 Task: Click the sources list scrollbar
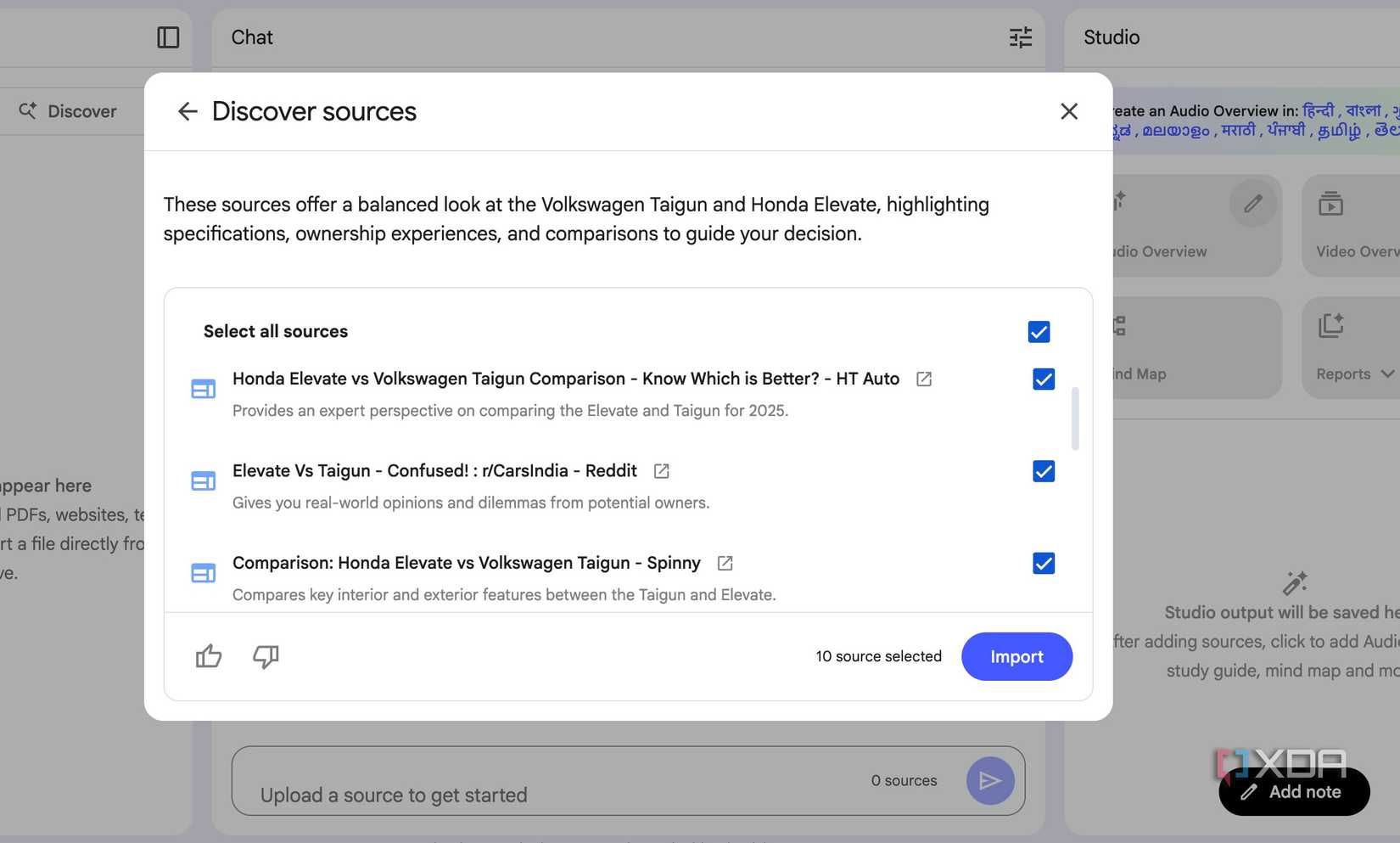pos(1075,419)
